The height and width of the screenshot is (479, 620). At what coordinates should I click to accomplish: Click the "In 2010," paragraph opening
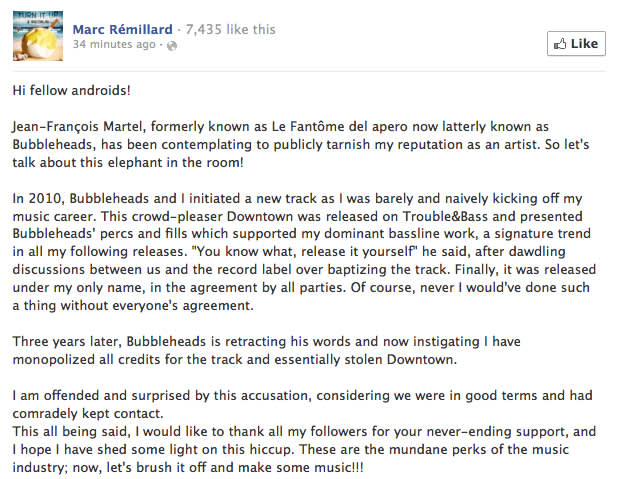(x=39, y=198)
